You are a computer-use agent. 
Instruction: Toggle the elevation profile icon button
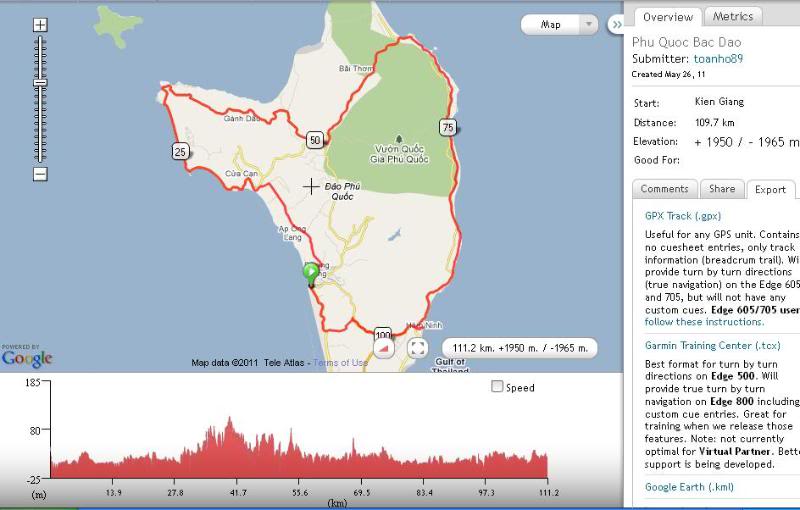tap(384, 348)
